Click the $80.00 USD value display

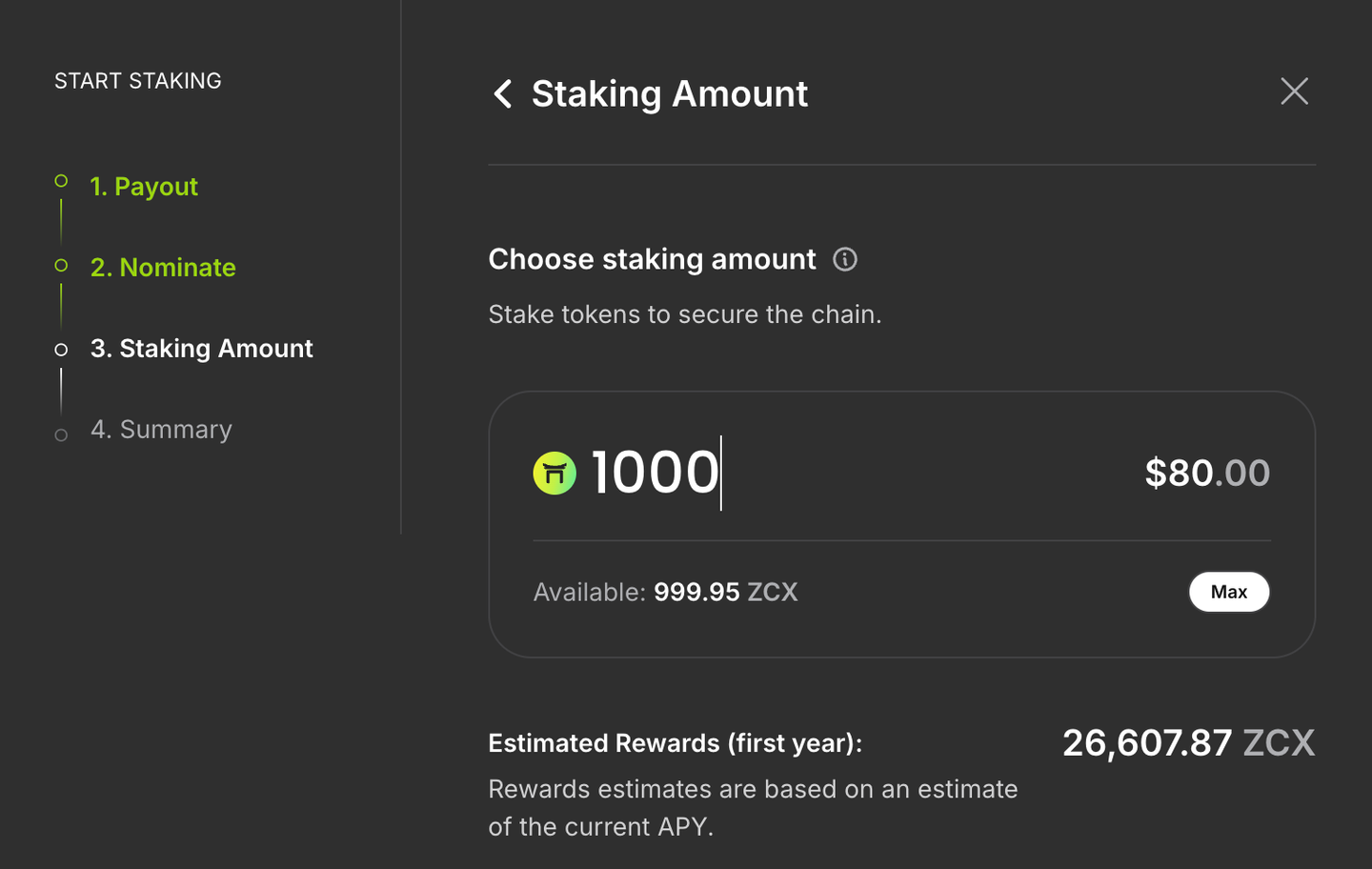[x=1207, y=473]
